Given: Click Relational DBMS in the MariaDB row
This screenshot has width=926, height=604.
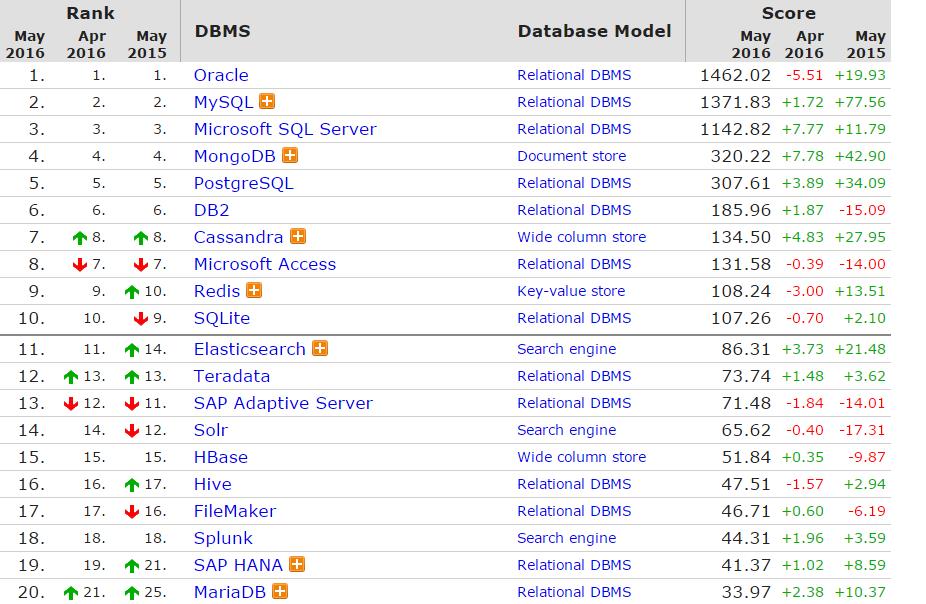Looking at the screenshot, I should click(x=574, y=592).
